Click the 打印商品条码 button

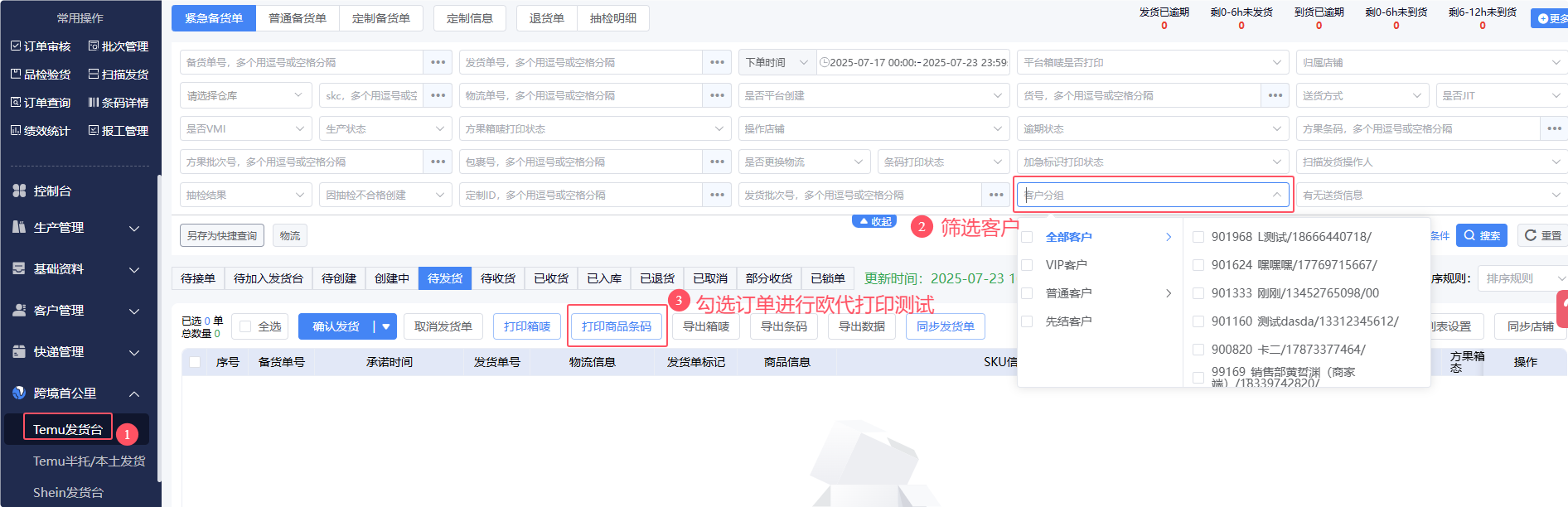tap(617, 326)
